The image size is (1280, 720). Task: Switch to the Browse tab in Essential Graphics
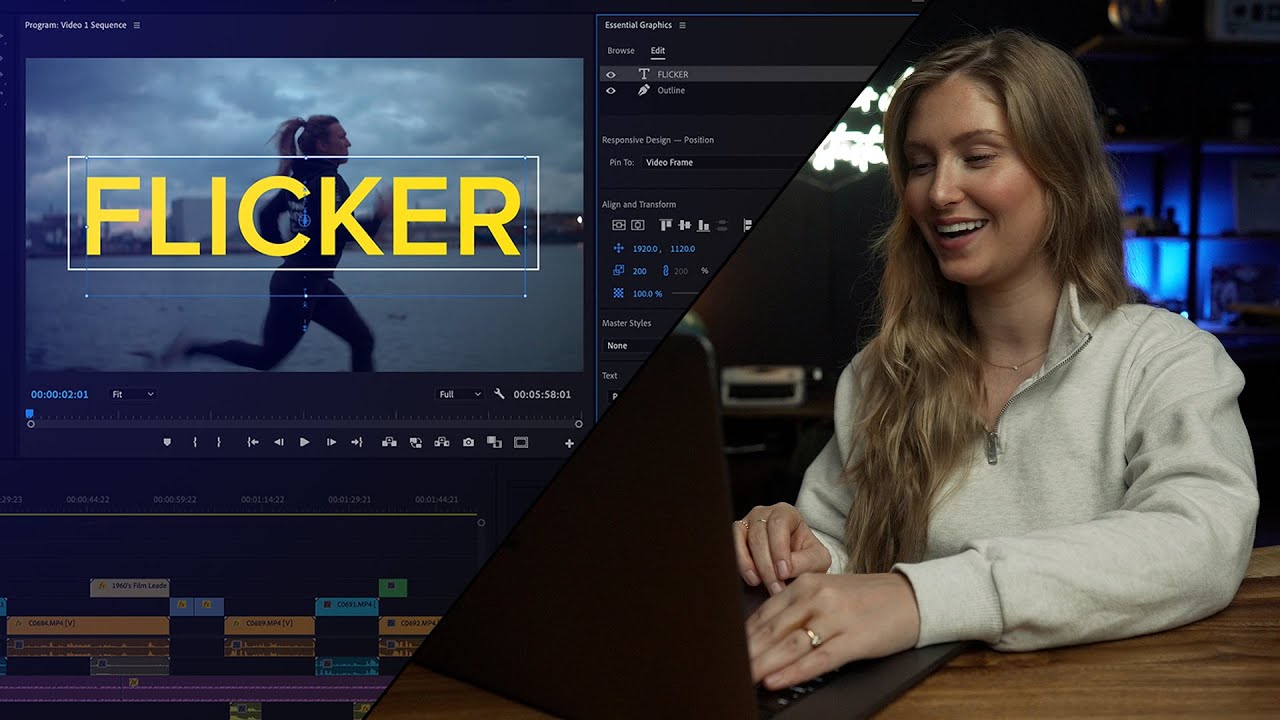point(621,50)
